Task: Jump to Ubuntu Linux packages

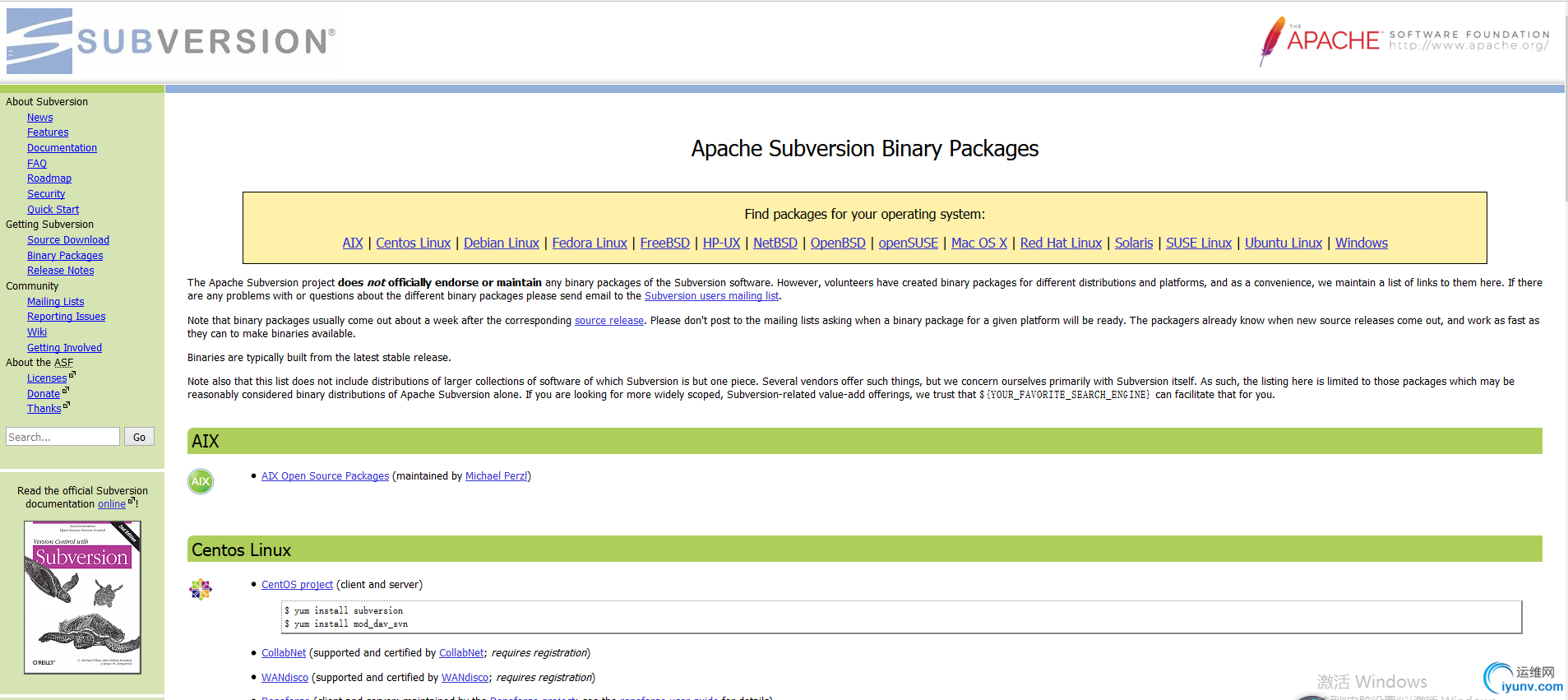Action: point(1284,243)
